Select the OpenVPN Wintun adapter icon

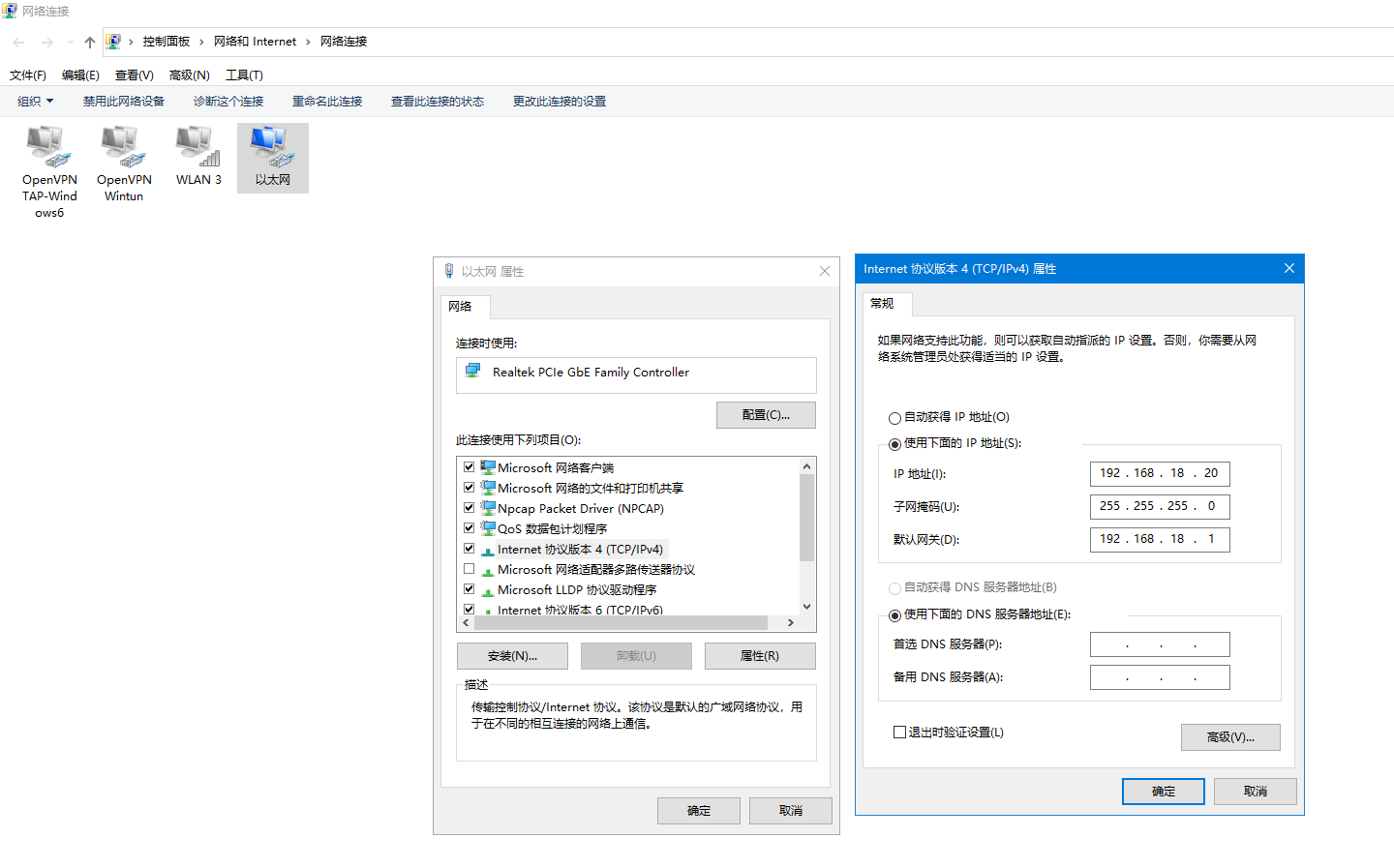tap(123, 147)
